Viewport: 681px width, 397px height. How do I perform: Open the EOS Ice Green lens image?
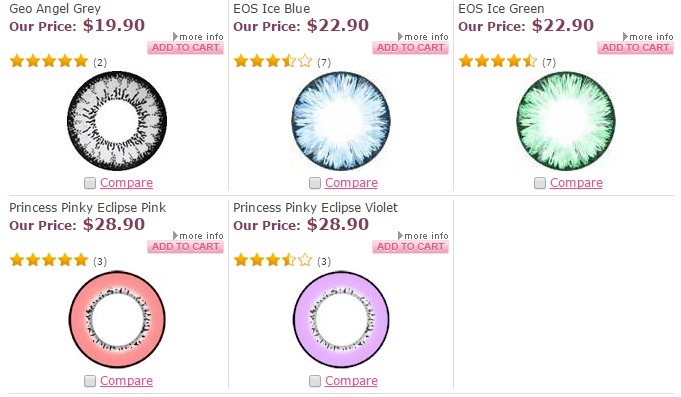pos(566,121)
